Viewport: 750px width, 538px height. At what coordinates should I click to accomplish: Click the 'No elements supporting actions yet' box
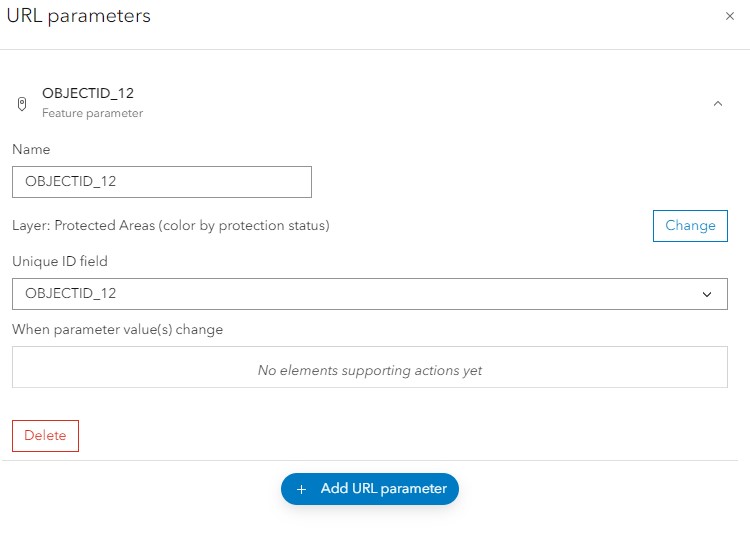(x=369, y=368)
